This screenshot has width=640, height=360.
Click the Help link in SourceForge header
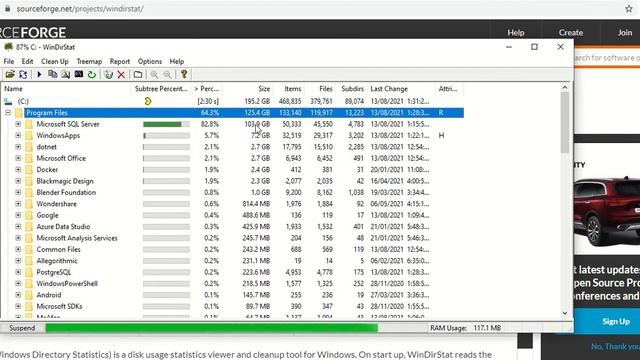point(516,32)
